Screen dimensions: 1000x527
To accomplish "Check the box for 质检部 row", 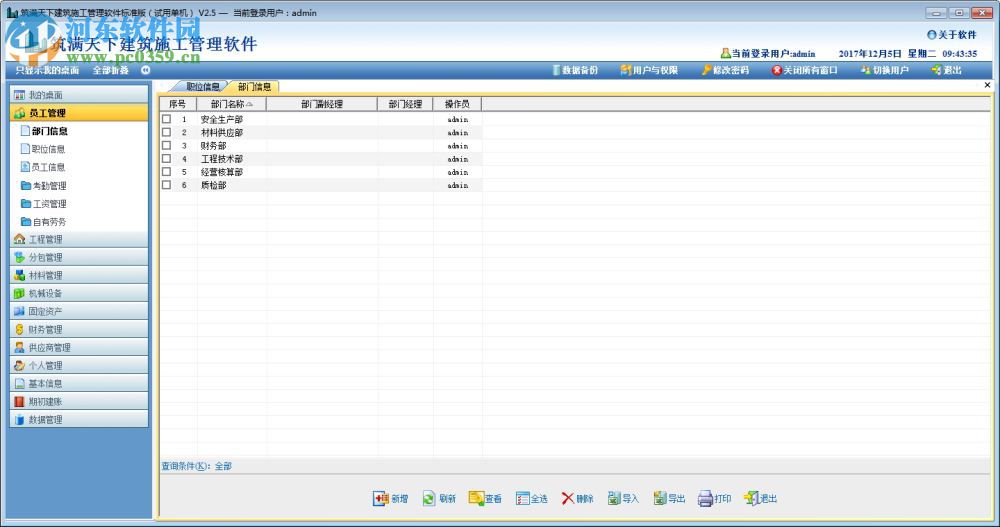I will pos(166,185).
